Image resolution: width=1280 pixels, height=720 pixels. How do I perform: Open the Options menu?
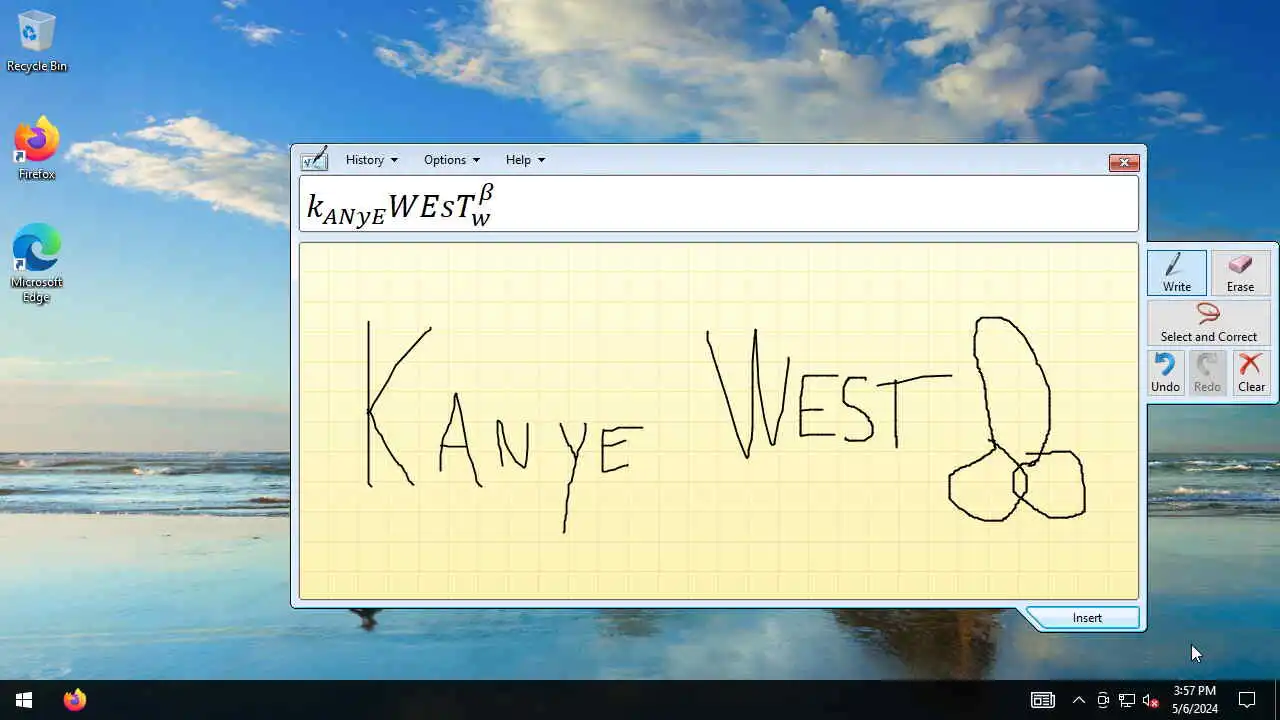click(451, 160)
